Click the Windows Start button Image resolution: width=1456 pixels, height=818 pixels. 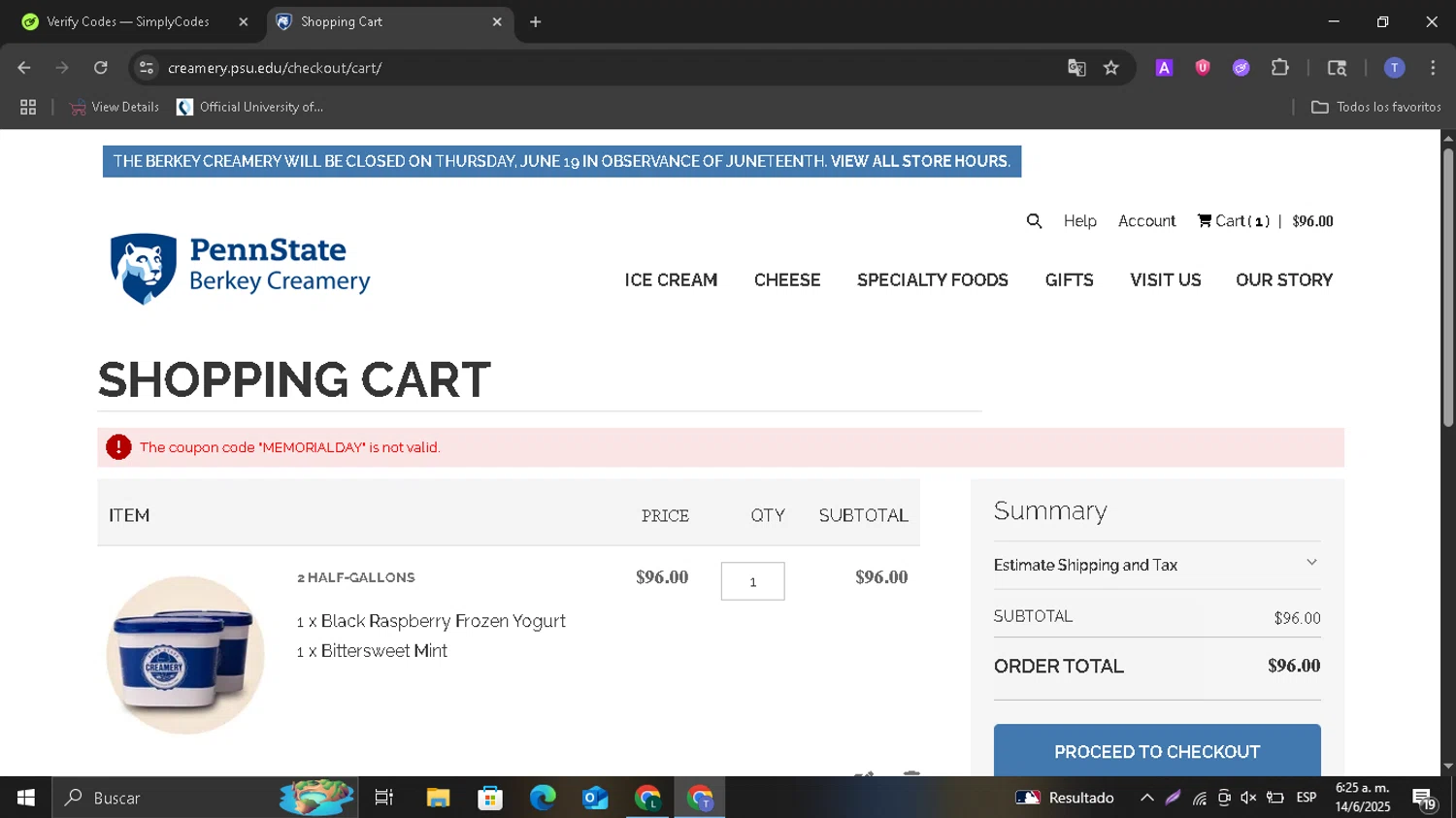26,798
